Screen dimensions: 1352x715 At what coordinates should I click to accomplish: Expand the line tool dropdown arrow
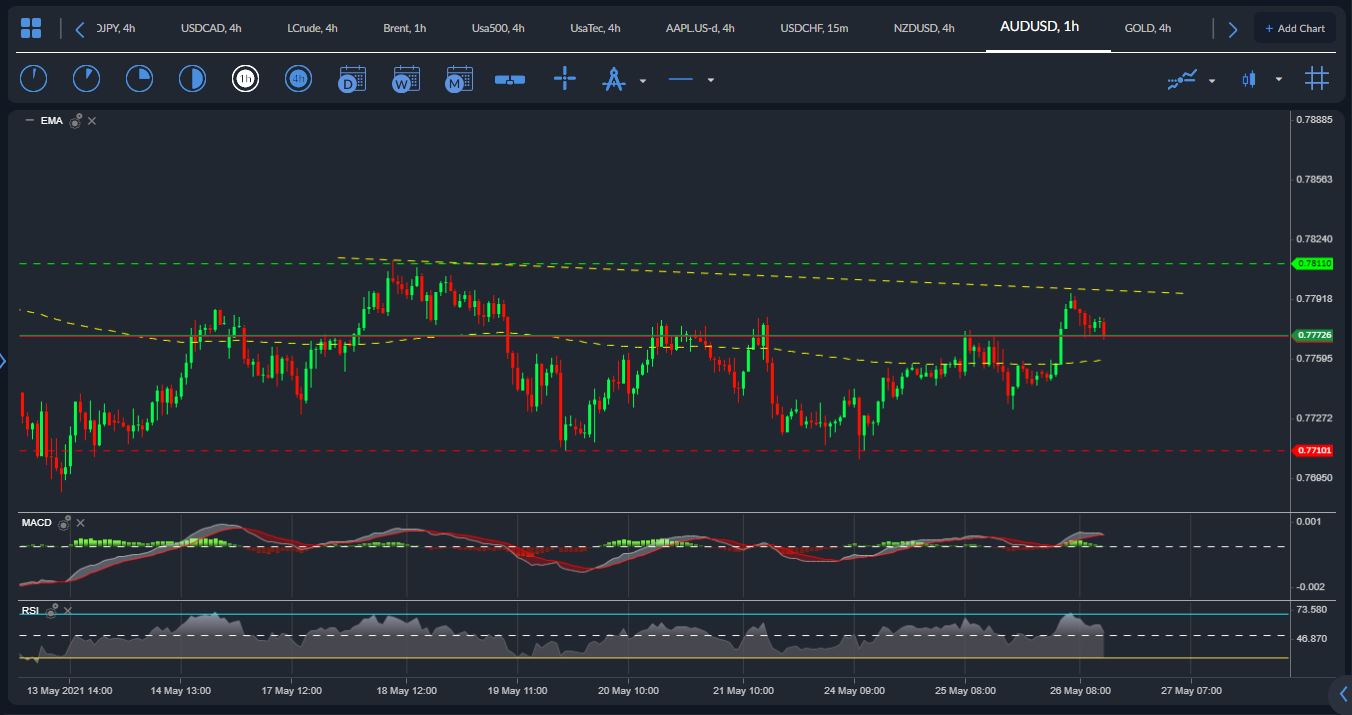click(x=711, y=80)
